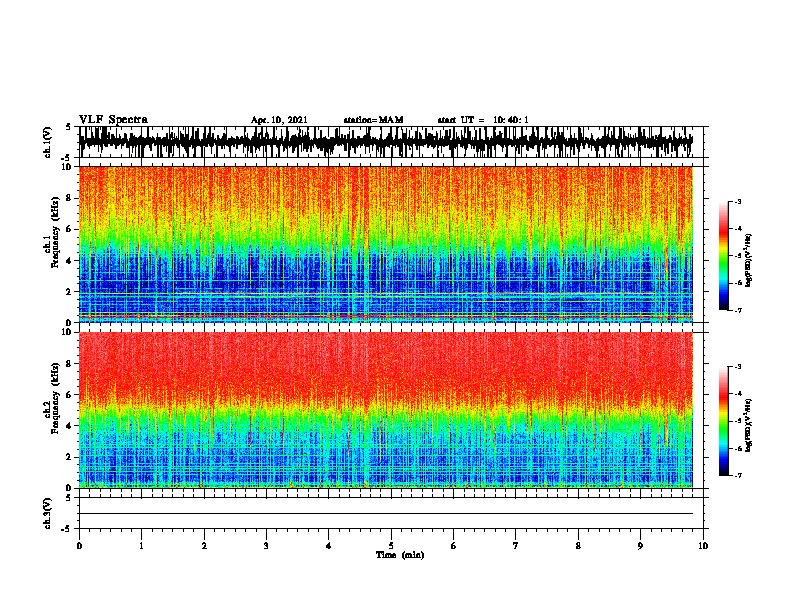
Task: Click the time axis tick labeled 3
Action: (x=266, y=546)
